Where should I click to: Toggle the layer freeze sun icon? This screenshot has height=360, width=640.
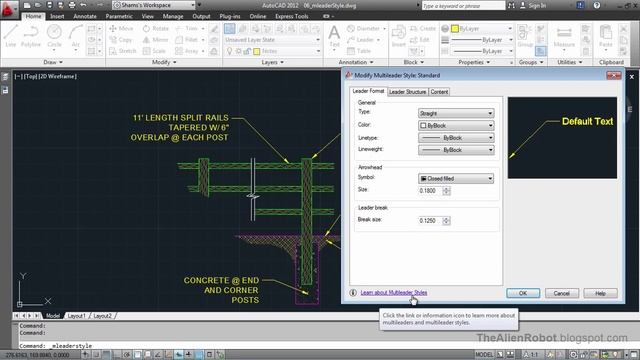(x=238, y=51)
